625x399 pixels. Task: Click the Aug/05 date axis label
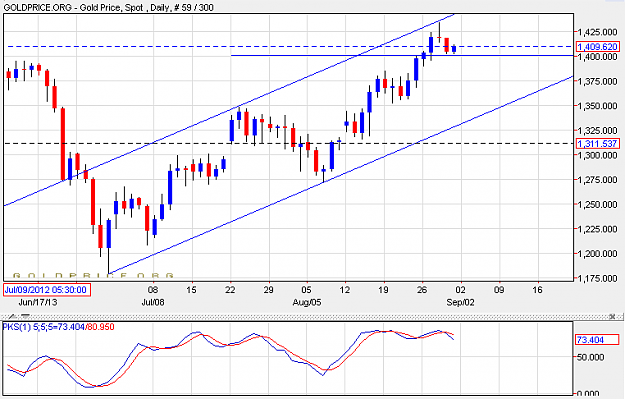click(307, 302)
